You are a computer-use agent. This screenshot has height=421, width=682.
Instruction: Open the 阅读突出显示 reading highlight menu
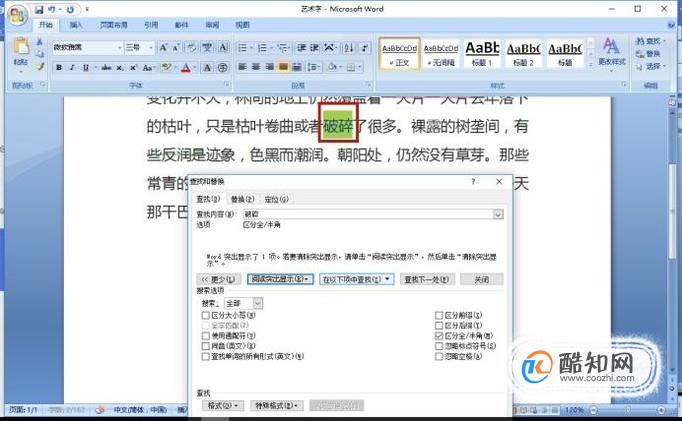point(281,279)
